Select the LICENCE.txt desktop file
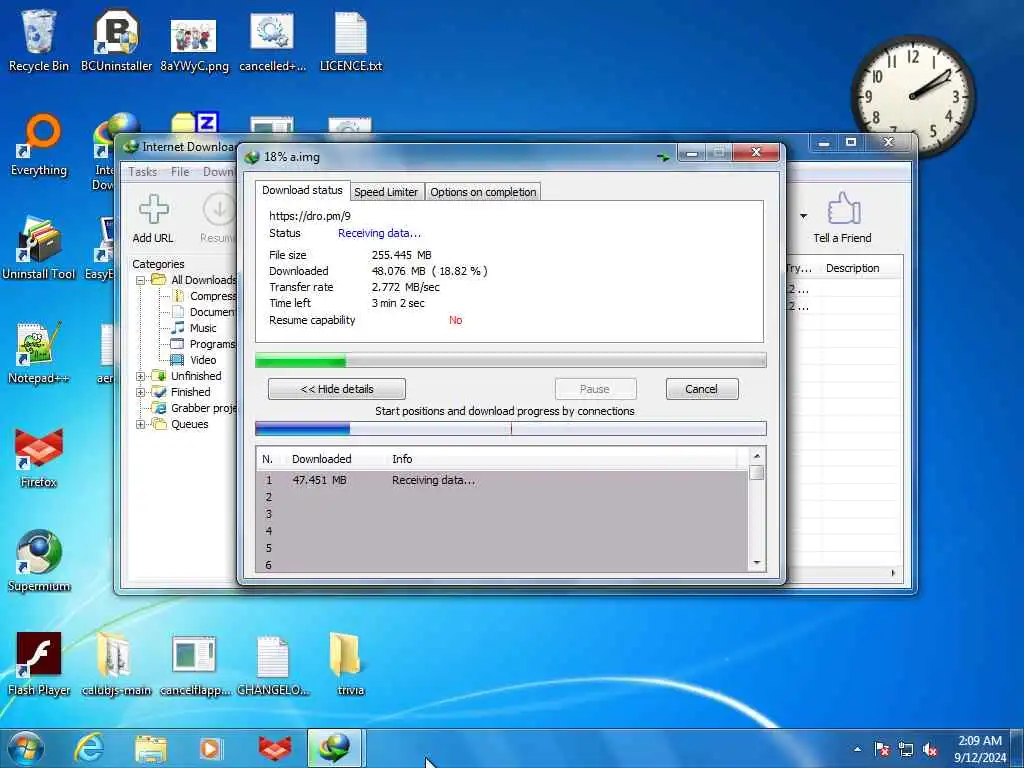Image resolution: width=1024 pixels, height=768 pixels. (x=351, y=39)
